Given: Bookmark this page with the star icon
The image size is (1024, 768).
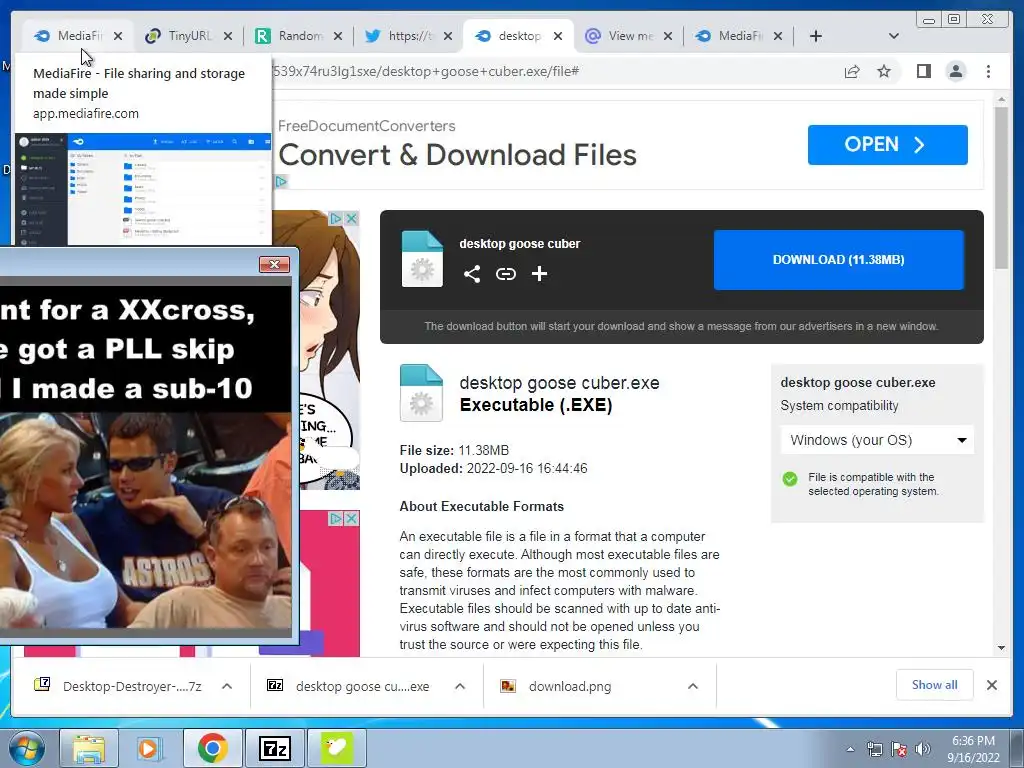Looking at the screenshot, I should click(884, 71).
